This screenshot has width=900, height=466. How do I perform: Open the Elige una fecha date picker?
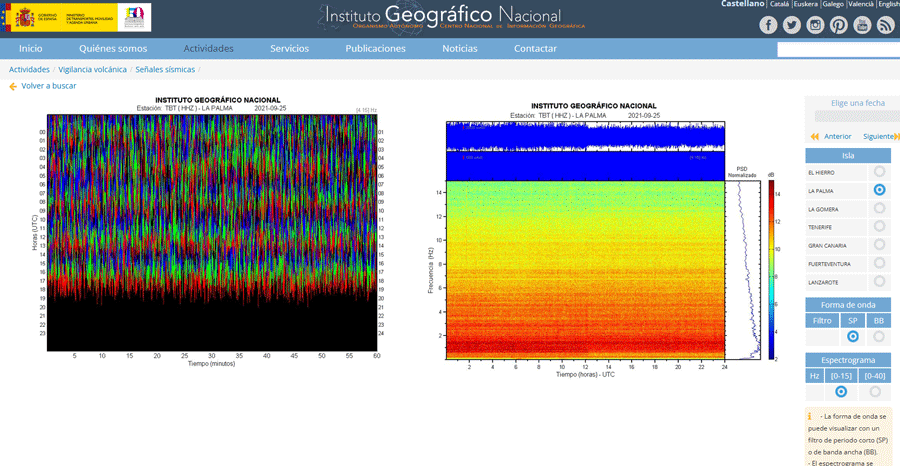click(x=858, y=116)
